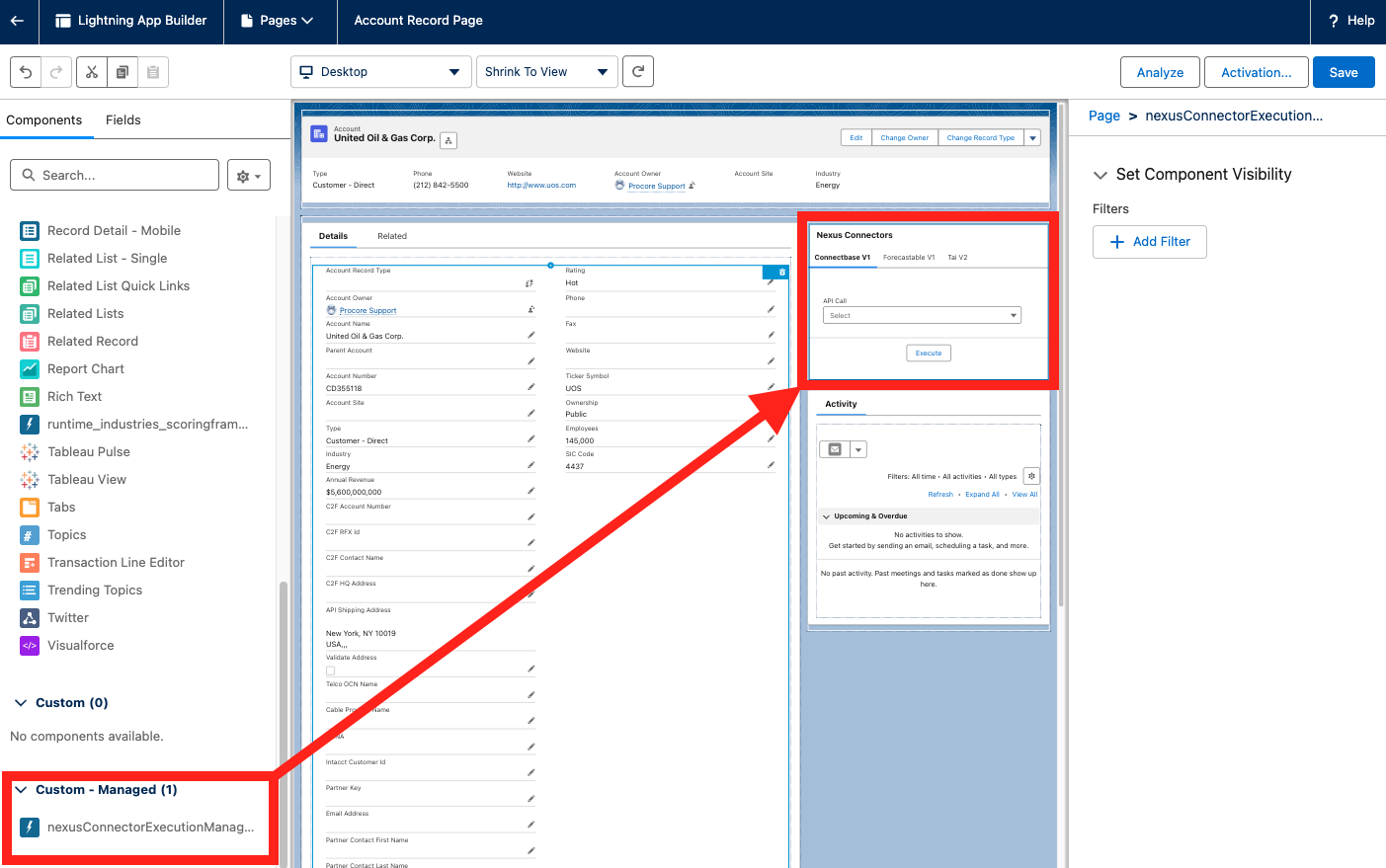
Task: Click edit pencil for Account Name field
Action: coord(531,336)
